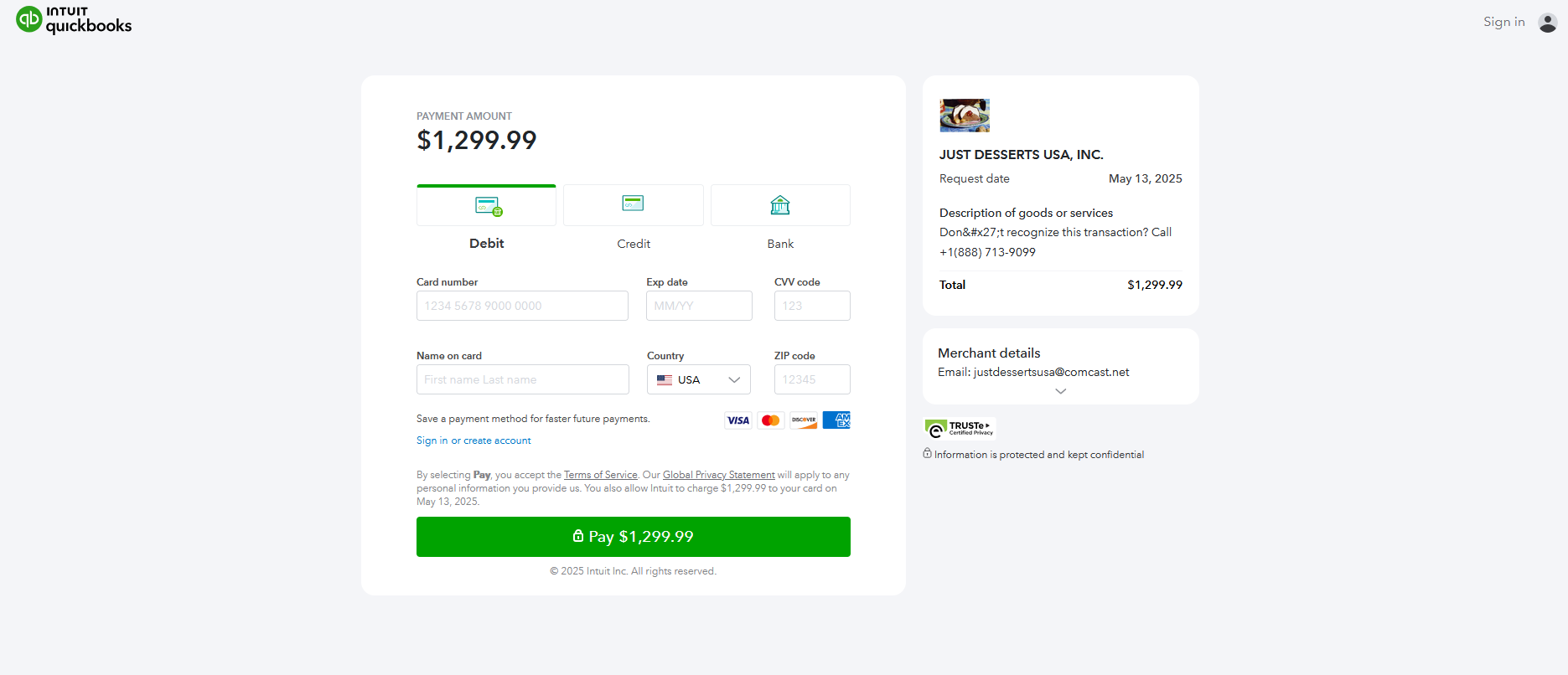Select the Bank building icon
The width and height of the screenshot is (1568, 675).
(x=779, y=204)
